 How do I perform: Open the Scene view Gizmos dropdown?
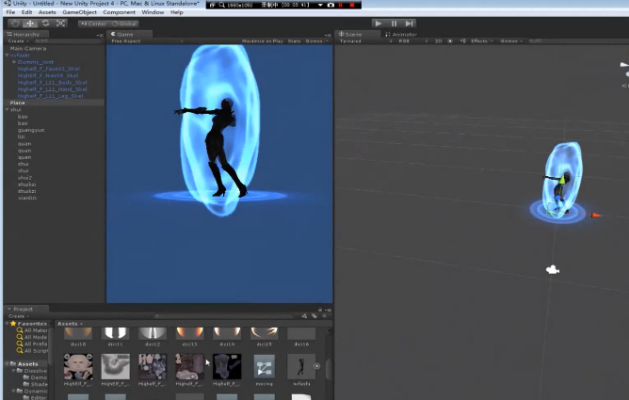point(511,41)
